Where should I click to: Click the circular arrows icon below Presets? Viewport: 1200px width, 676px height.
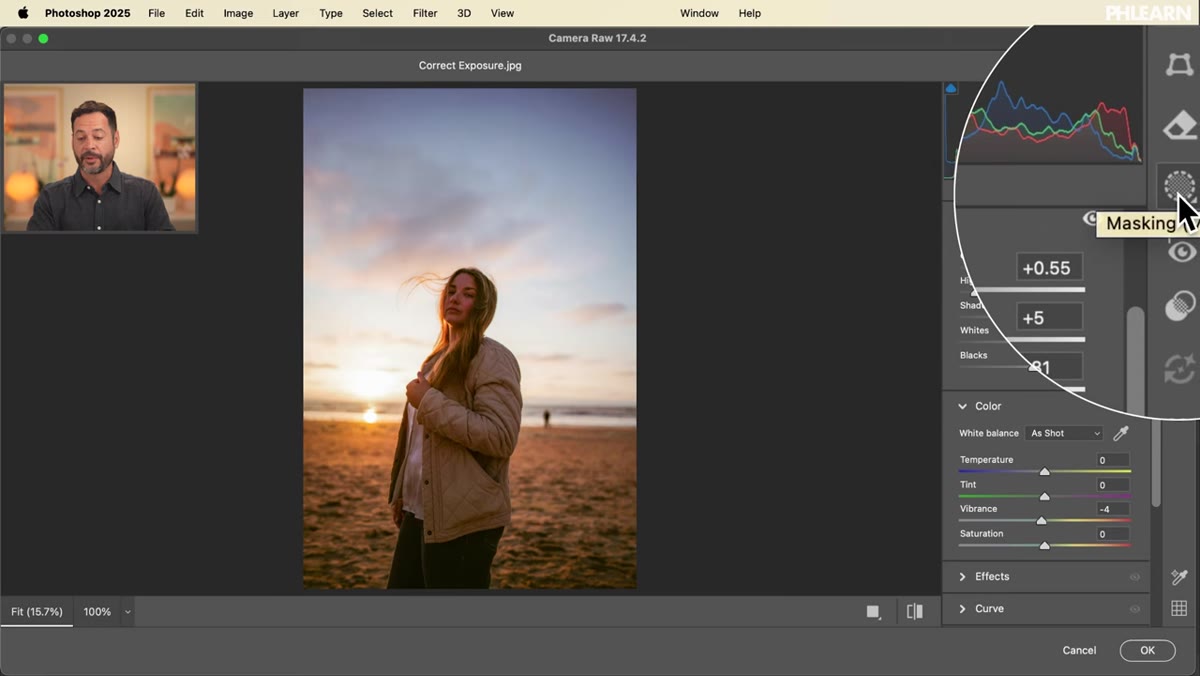click(x=1181, y=368)
